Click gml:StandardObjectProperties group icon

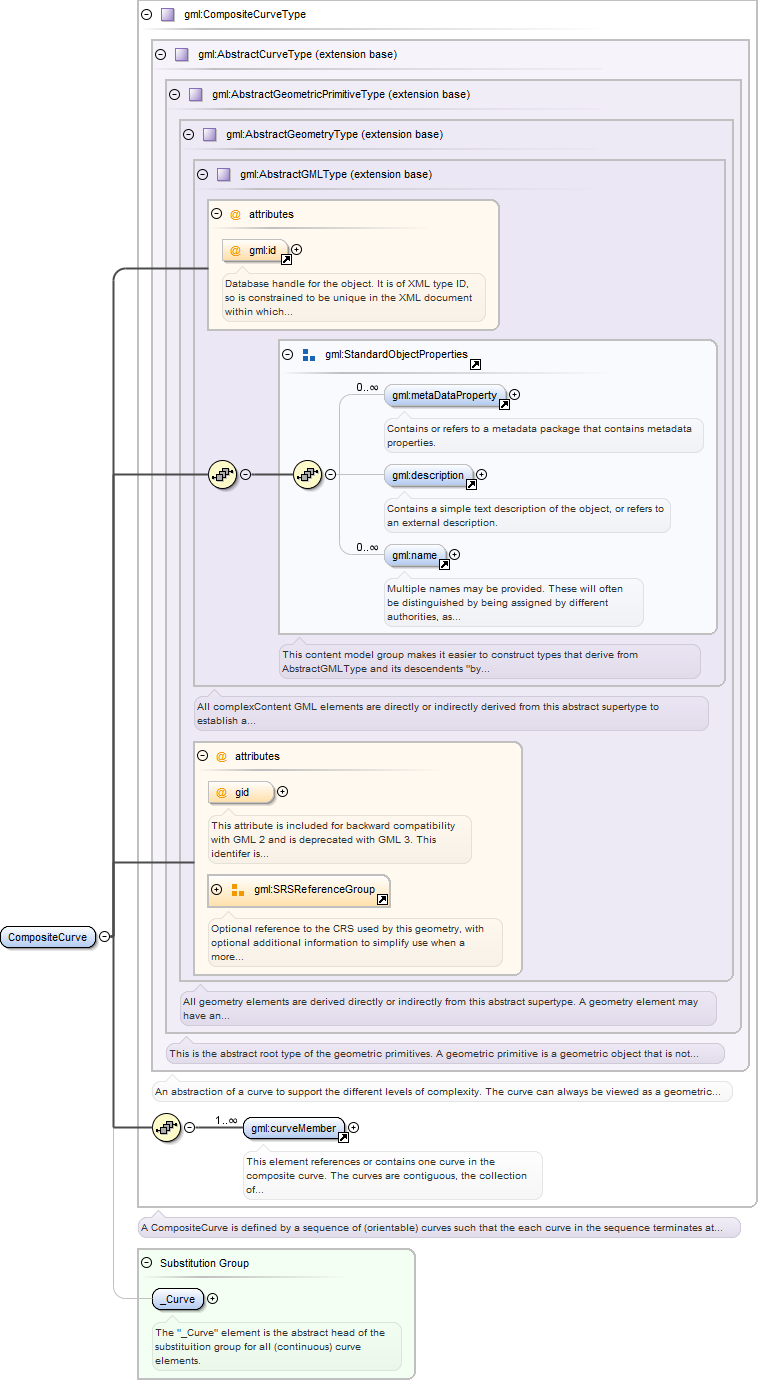click(x=308, y=354)
